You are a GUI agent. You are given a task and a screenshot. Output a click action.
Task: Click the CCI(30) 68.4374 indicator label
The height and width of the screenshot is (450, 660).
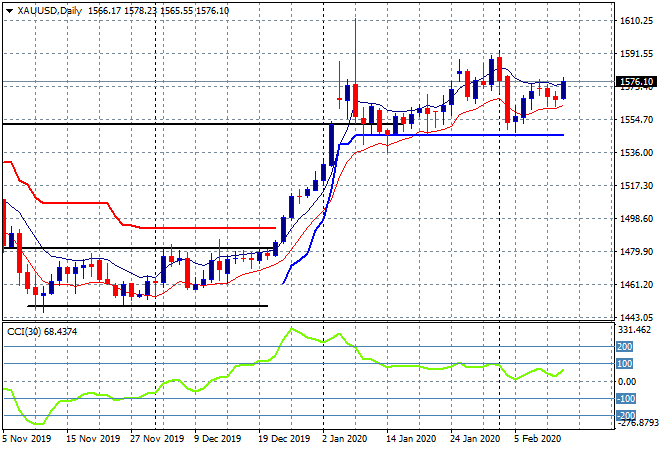42,332
